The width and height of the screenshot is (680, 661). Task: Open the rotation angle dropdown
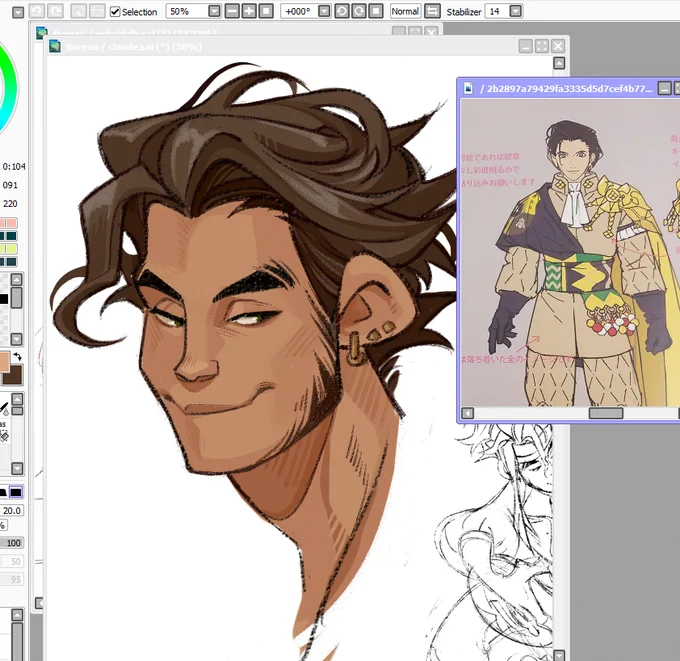(x=324, y=11)
